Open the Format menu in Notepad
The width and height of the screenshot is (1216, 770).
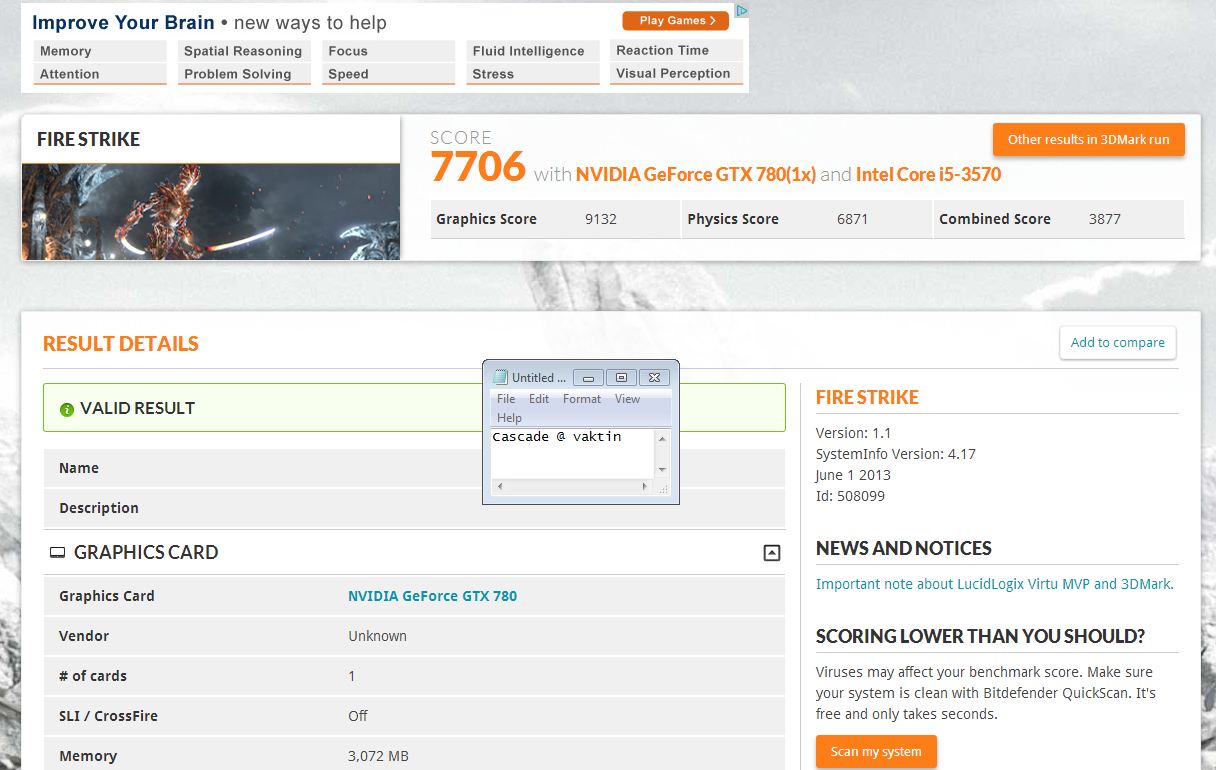(581, 399)
